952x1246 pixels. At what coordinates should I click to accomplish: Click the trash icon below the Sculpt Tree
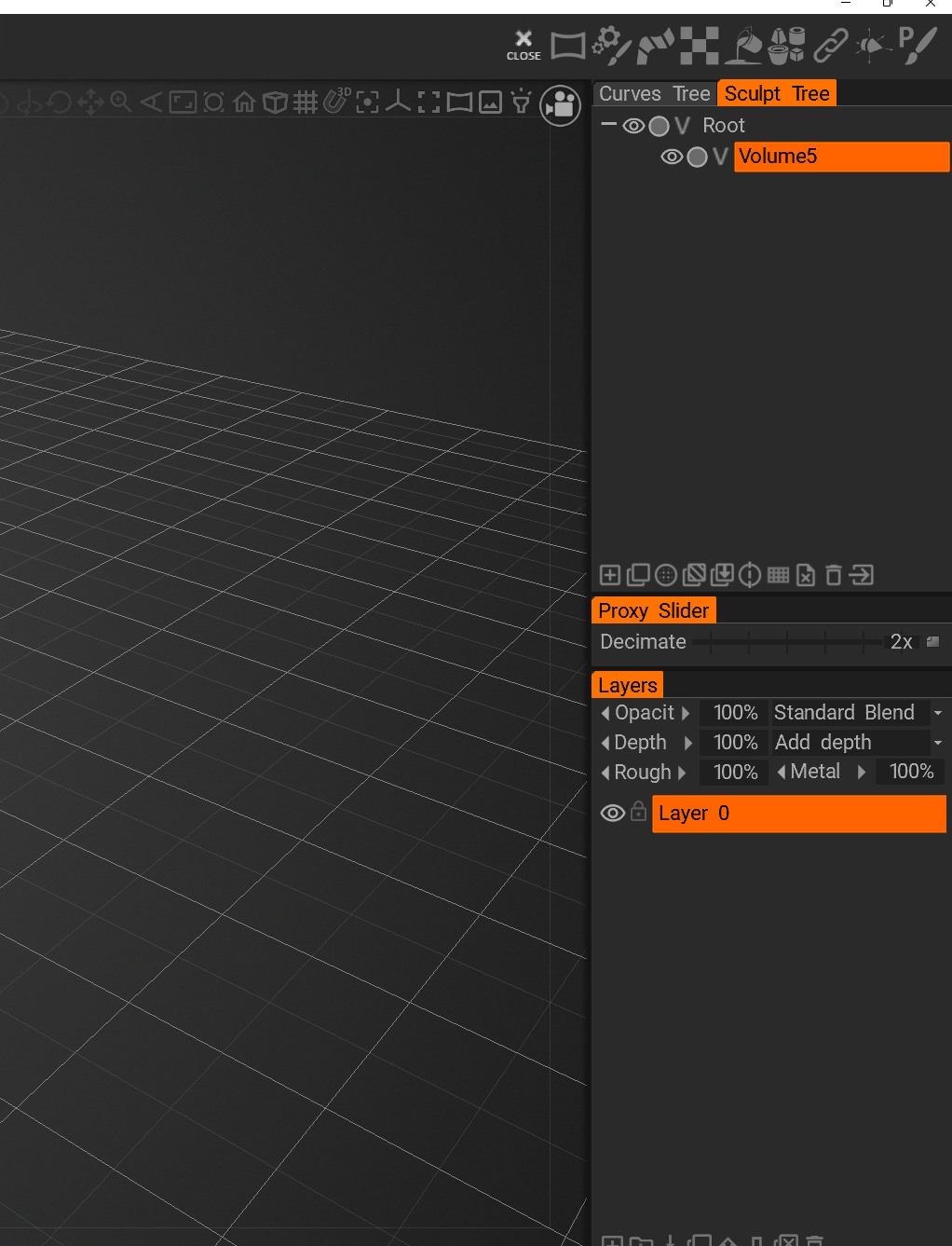(833, 575)
